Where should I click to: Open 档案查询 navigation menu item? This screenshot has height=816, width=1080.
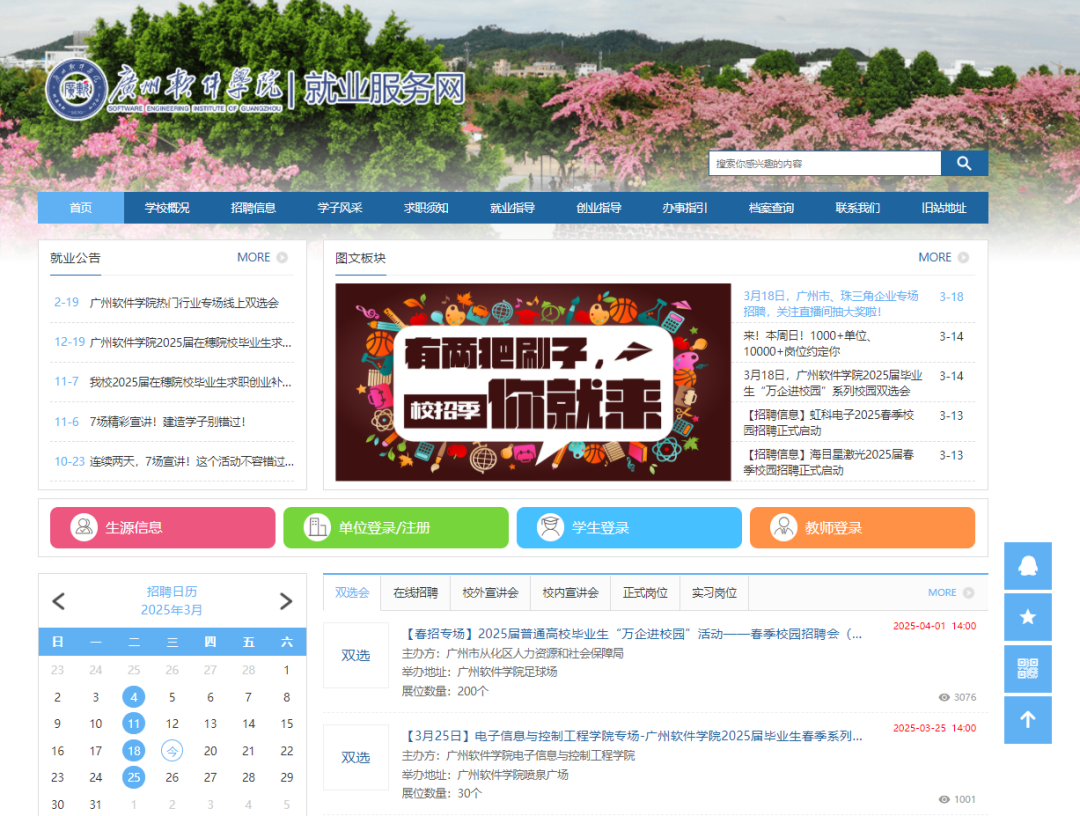click(x=771, y=208)
